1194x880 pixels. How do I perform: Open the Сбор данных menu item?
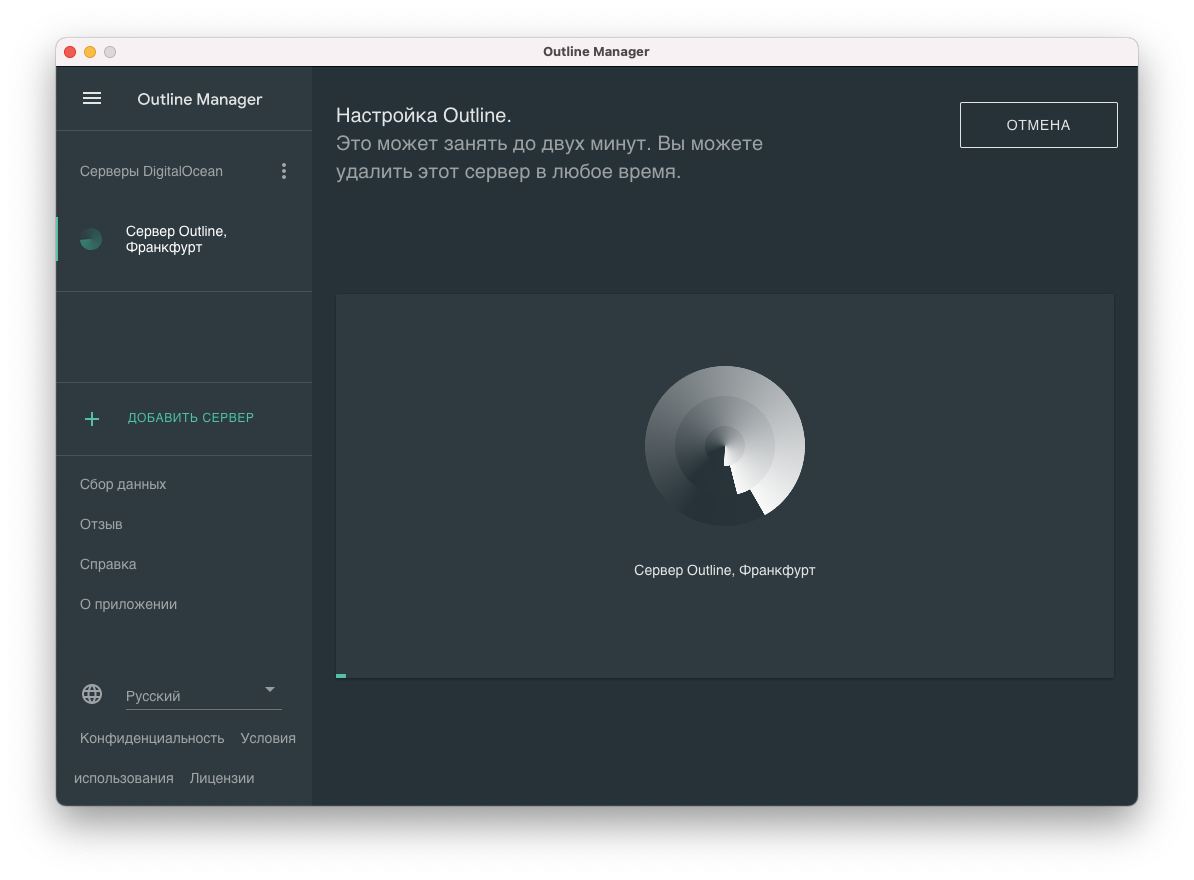coord(123,484)
